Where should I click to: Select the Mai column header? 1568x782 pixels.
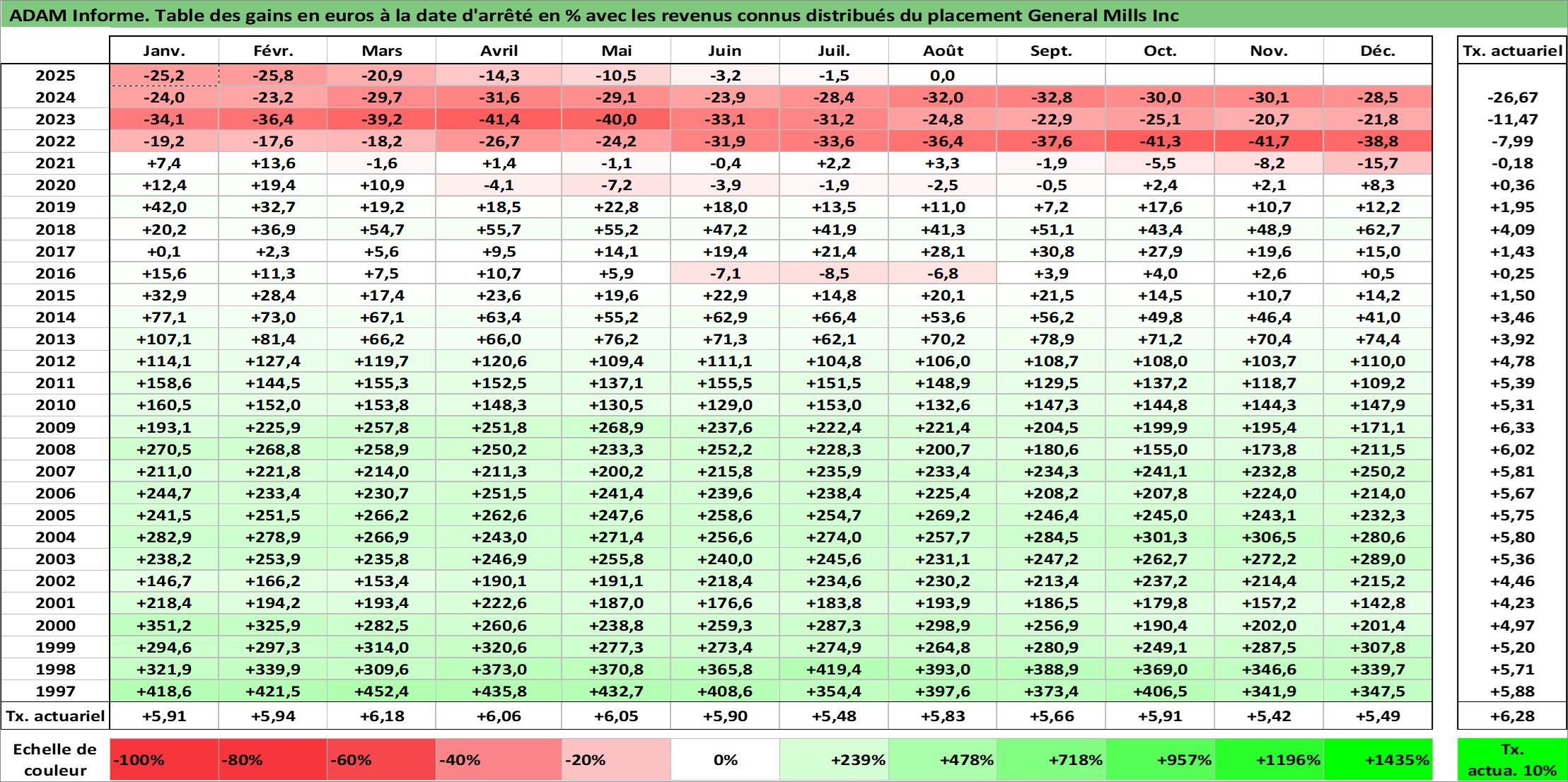(617, 50)
